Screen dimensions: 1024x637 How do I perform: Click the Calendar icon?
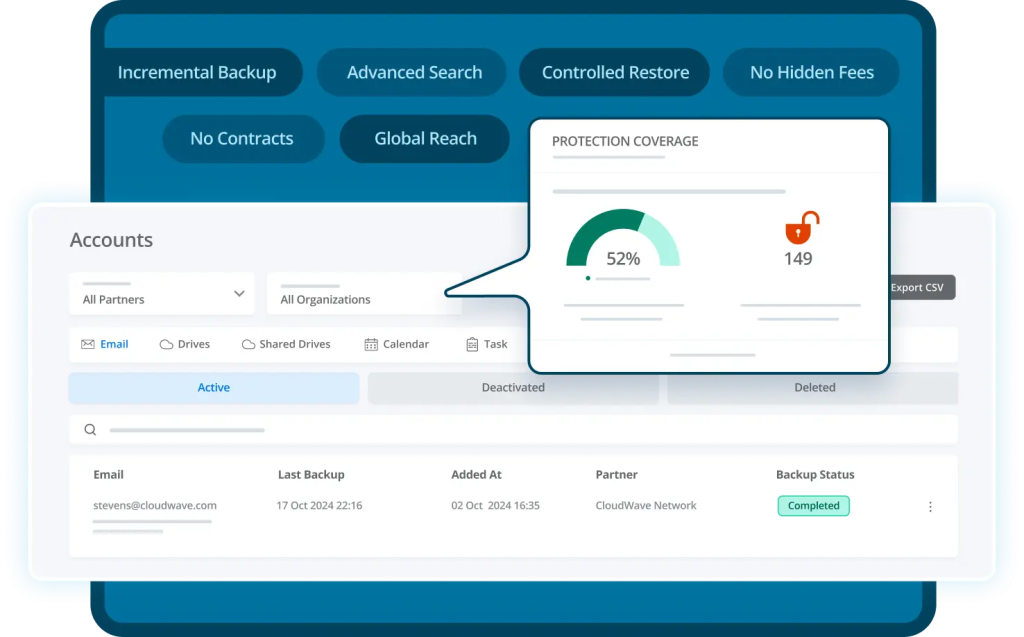(x=371, y=344)
